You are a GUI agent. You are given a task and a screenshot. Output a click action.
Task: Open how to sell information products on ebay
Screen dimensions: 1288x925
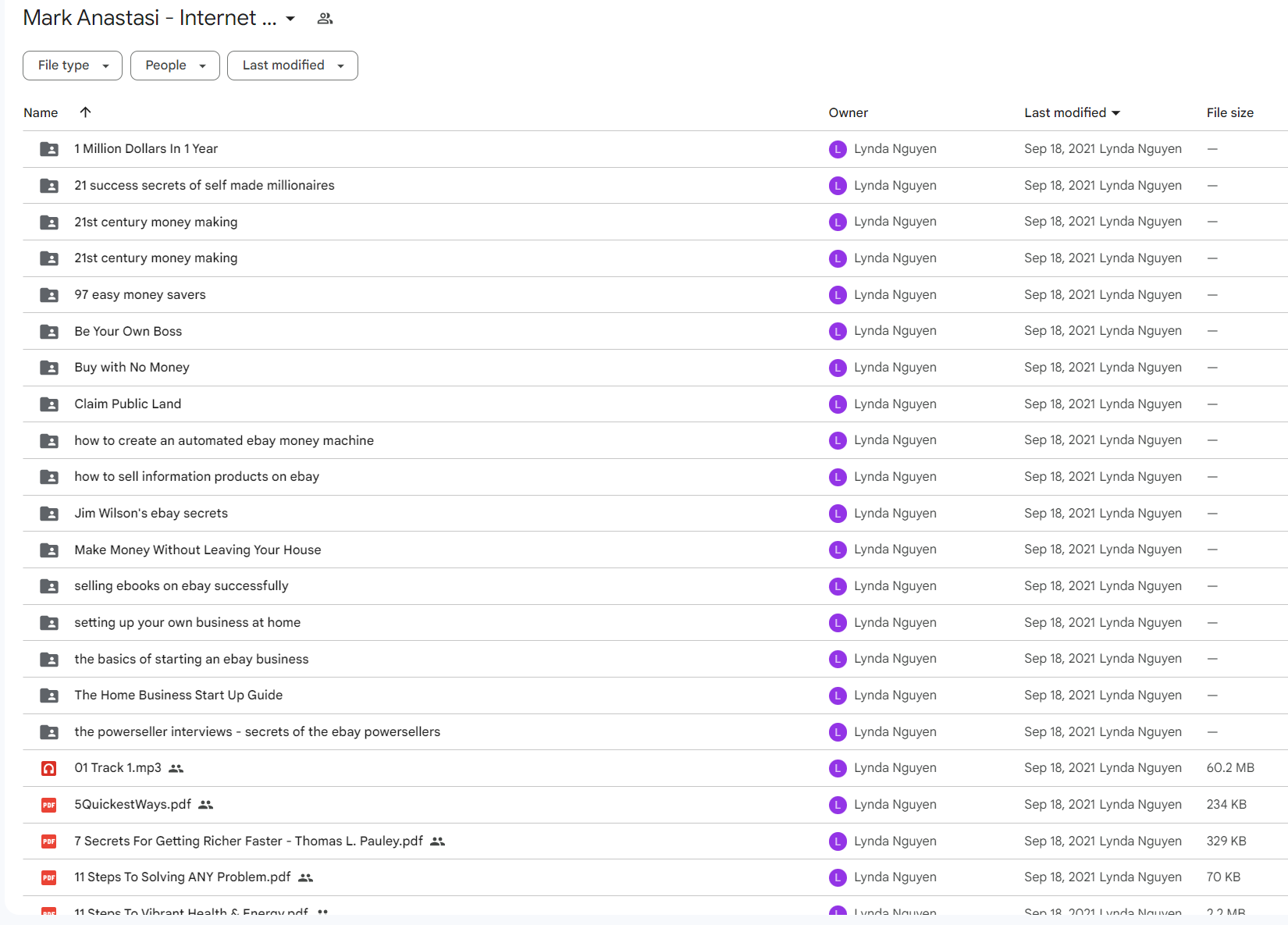[197, 476]
